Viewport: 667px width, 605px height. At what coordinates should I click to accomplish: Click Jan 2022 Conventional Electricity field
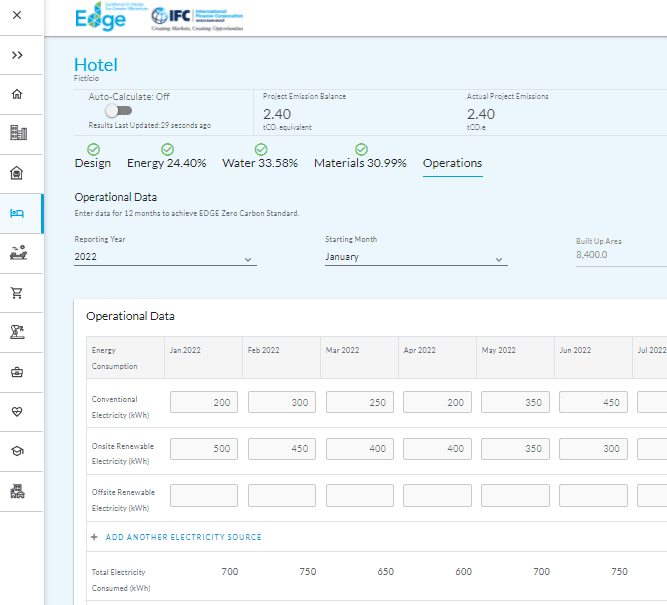click(204, 402)
